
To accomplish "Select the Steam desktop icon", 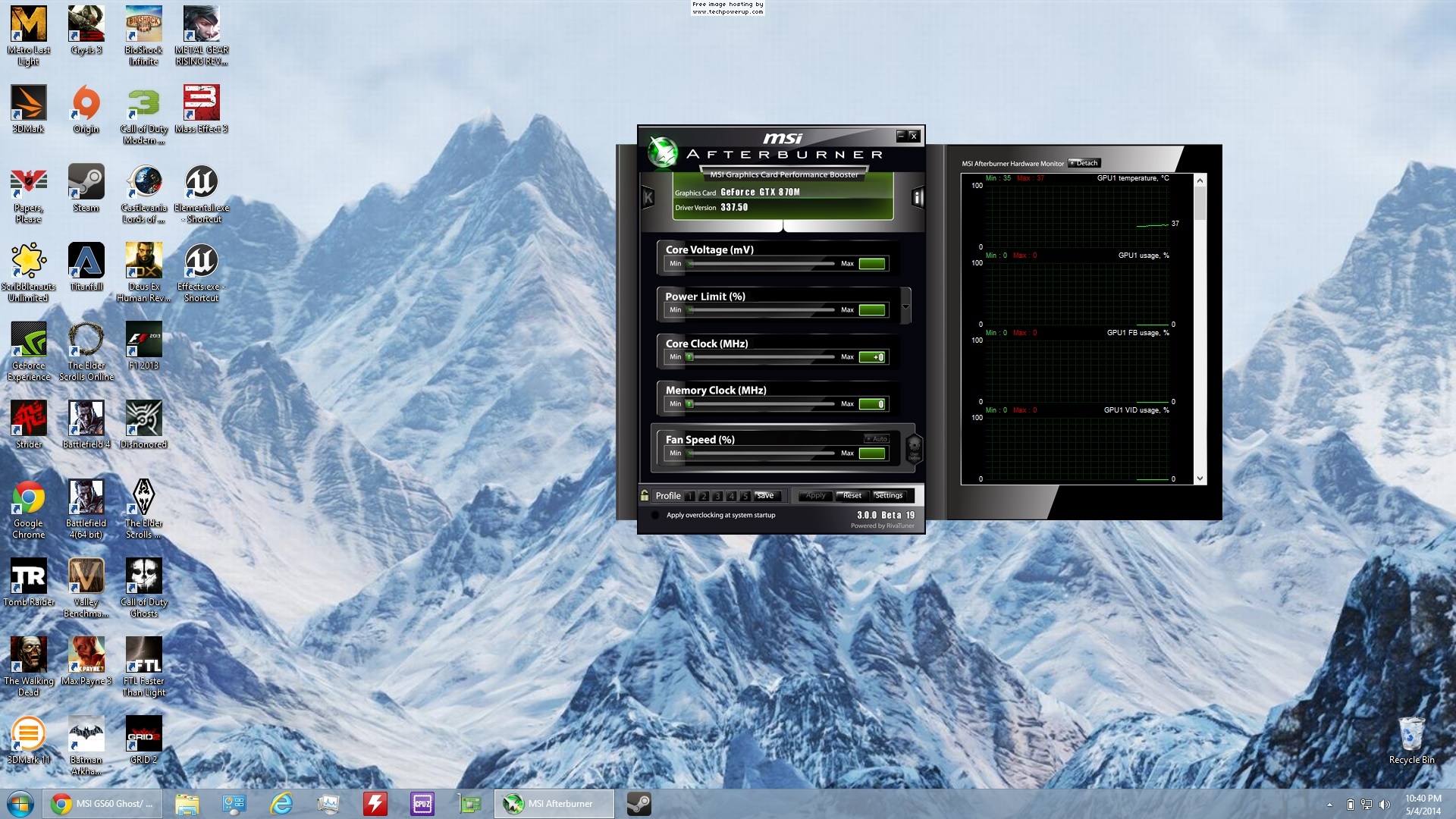I will 86,188.
